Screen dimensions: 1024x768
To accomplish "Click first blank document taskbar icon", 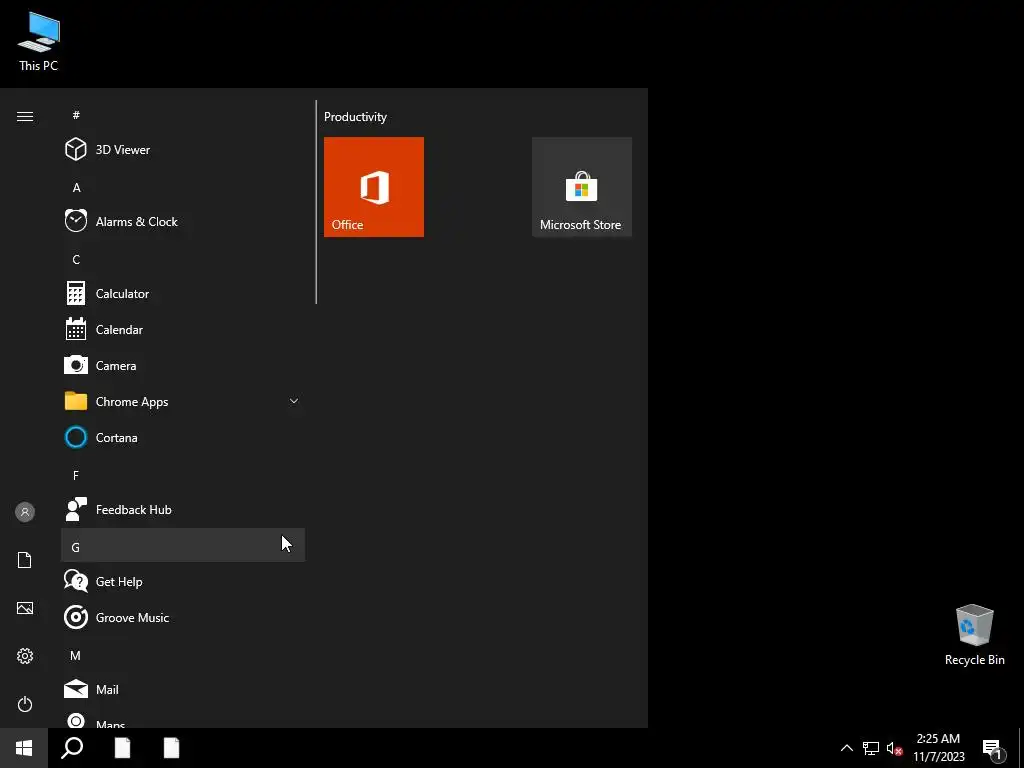I will coord(122,748).
